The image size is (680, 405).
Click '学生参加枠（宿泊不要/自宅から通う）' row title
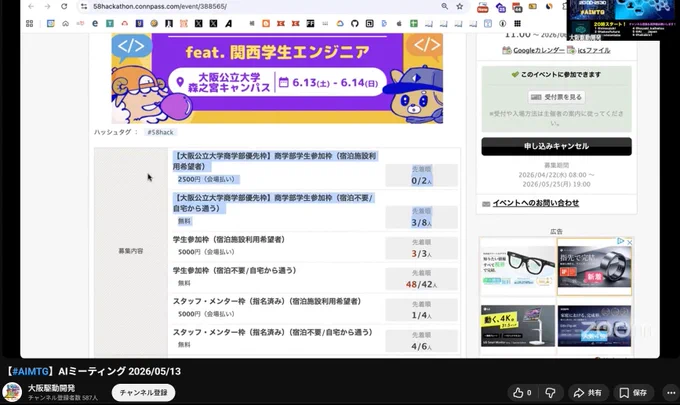235,271
